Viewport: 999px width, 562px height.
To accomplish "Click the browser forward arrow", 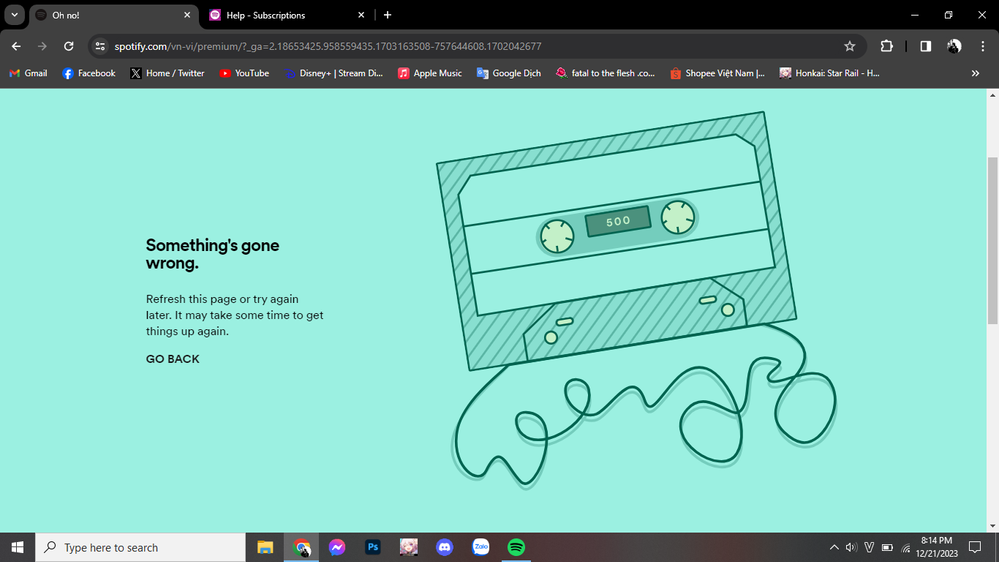I will 42,46.
